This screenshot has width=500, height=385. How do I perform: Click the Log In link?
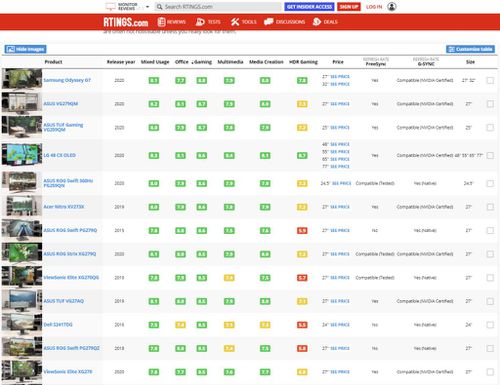tap(374, 7)
